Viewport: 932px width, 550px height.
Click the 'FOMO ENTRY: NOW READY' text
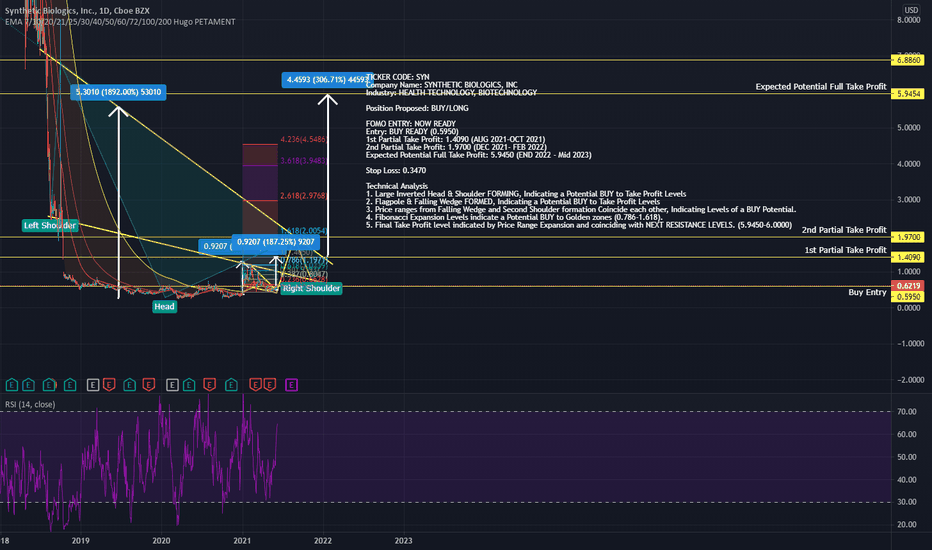tap(411, 124)
